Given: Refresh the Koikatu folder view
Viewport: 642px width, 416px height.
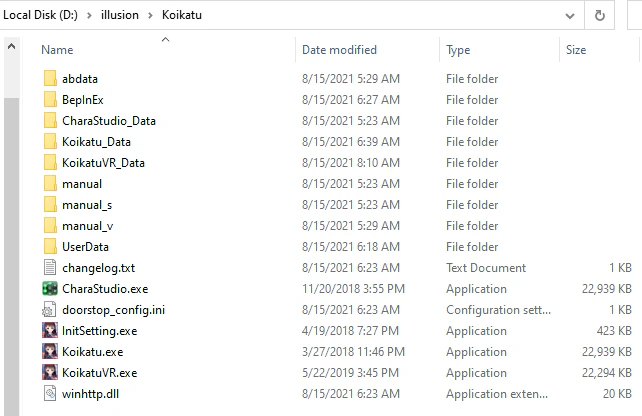Looking at the screenshot, I should [x=599, y=16].
